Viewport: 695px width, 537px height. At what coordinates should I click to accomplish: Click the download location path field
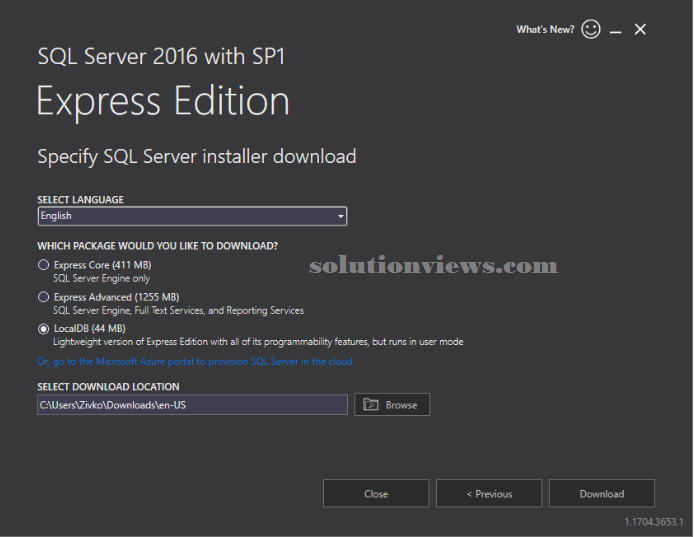pos(192,405)
